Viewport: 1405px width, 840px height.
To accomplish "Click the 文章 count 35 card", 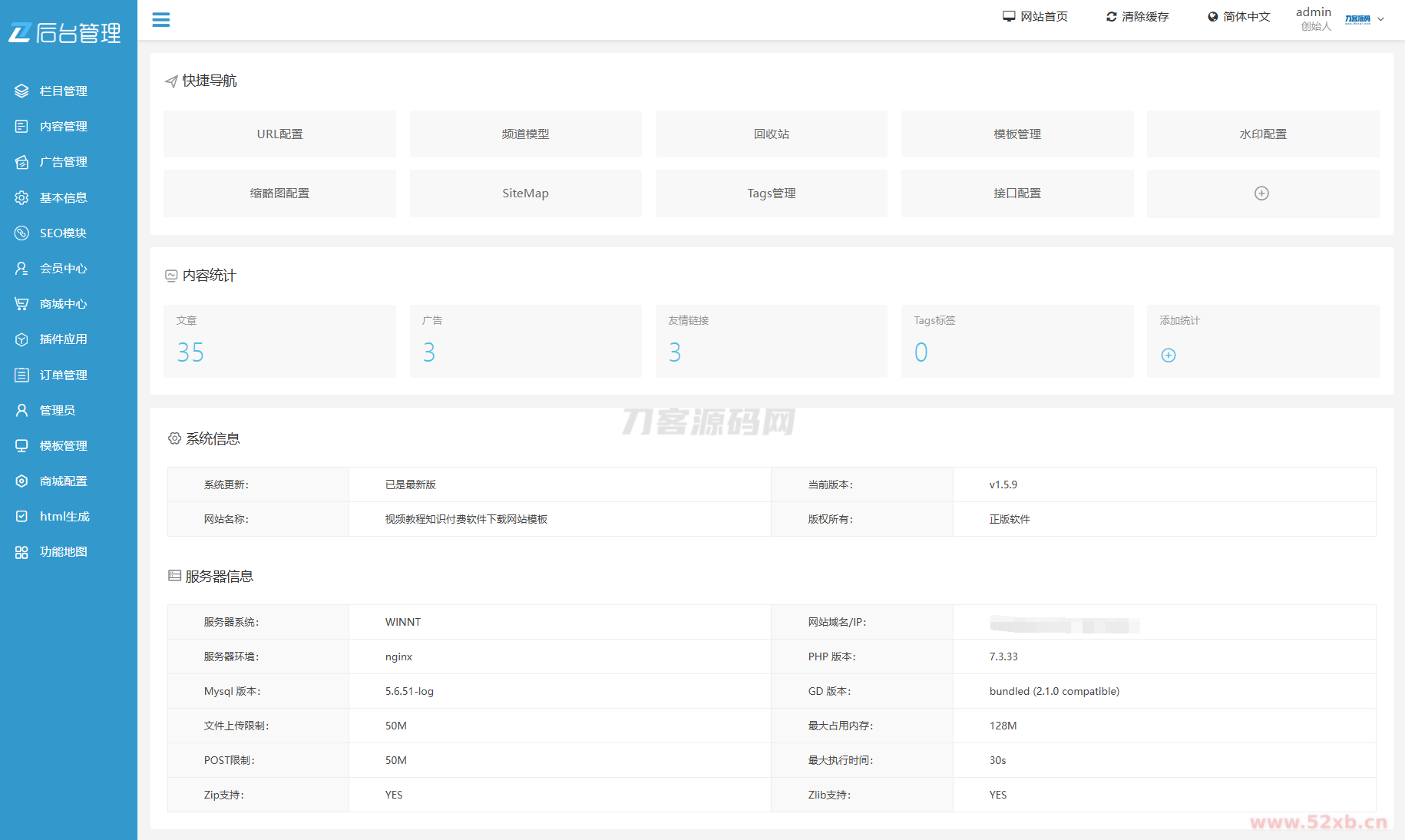I will pos(279,342).
